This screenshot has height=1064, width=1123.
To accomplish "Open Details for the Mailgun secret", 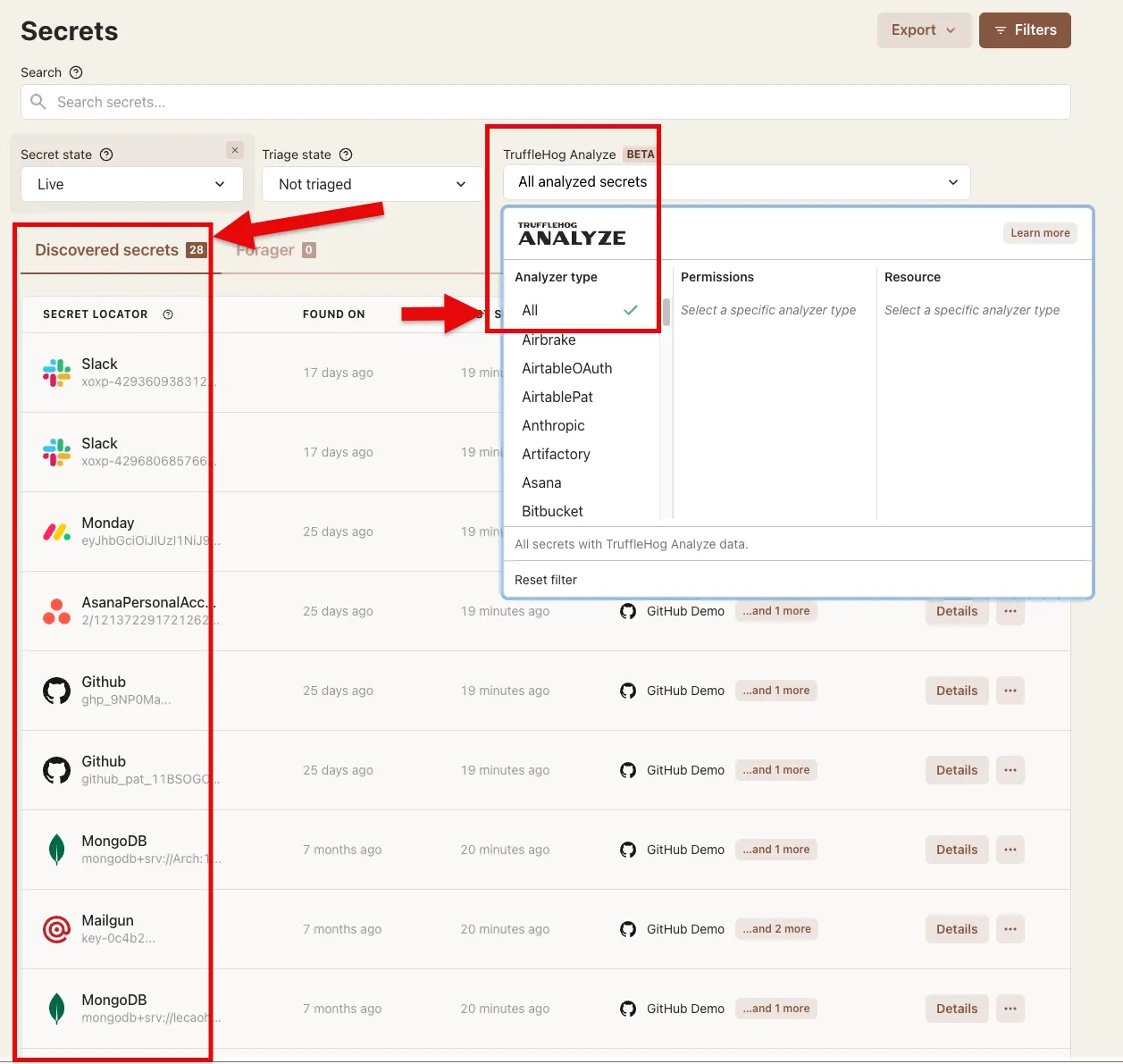I will 957,929.
